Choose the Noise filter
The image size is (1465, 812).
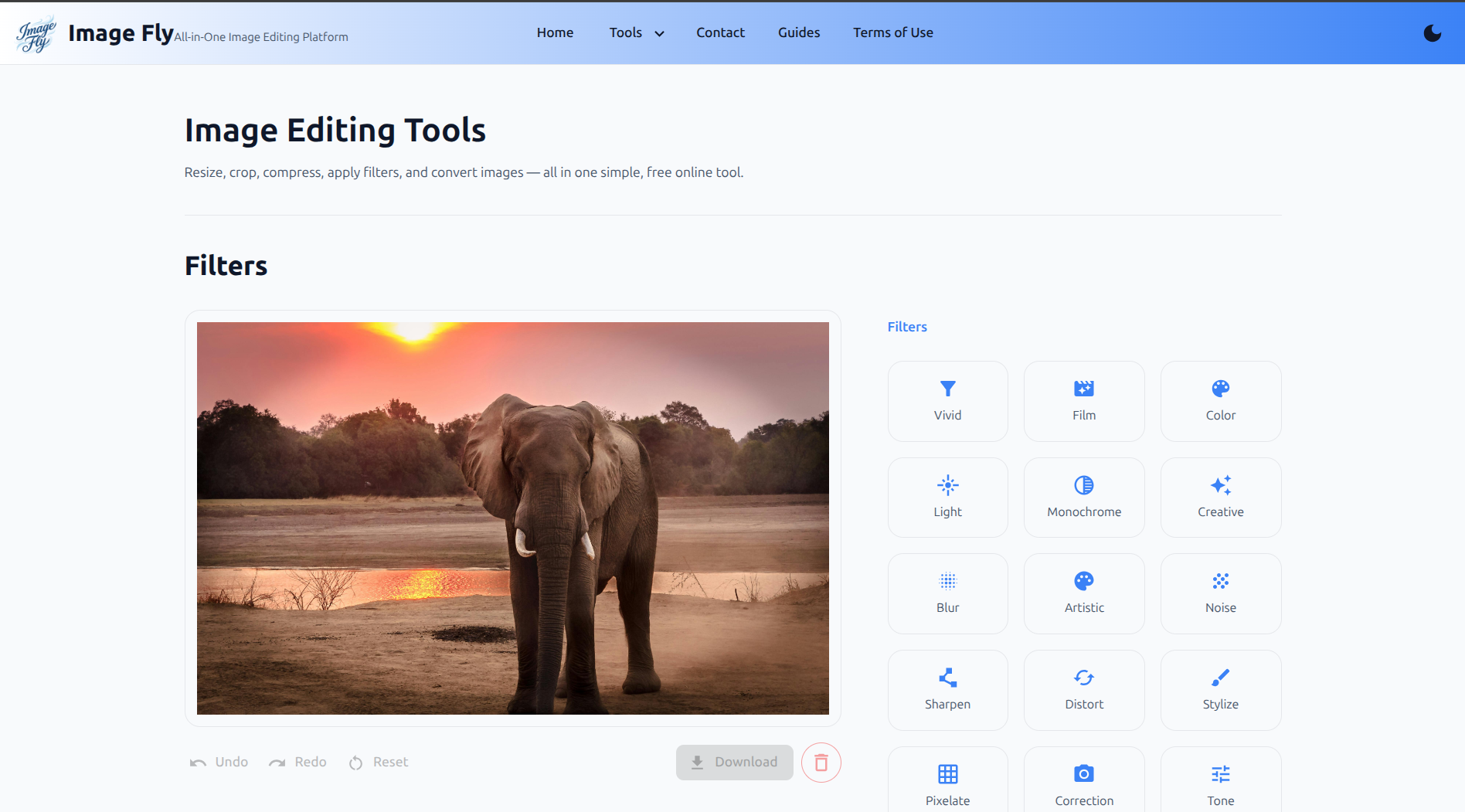coord(1220,593)
